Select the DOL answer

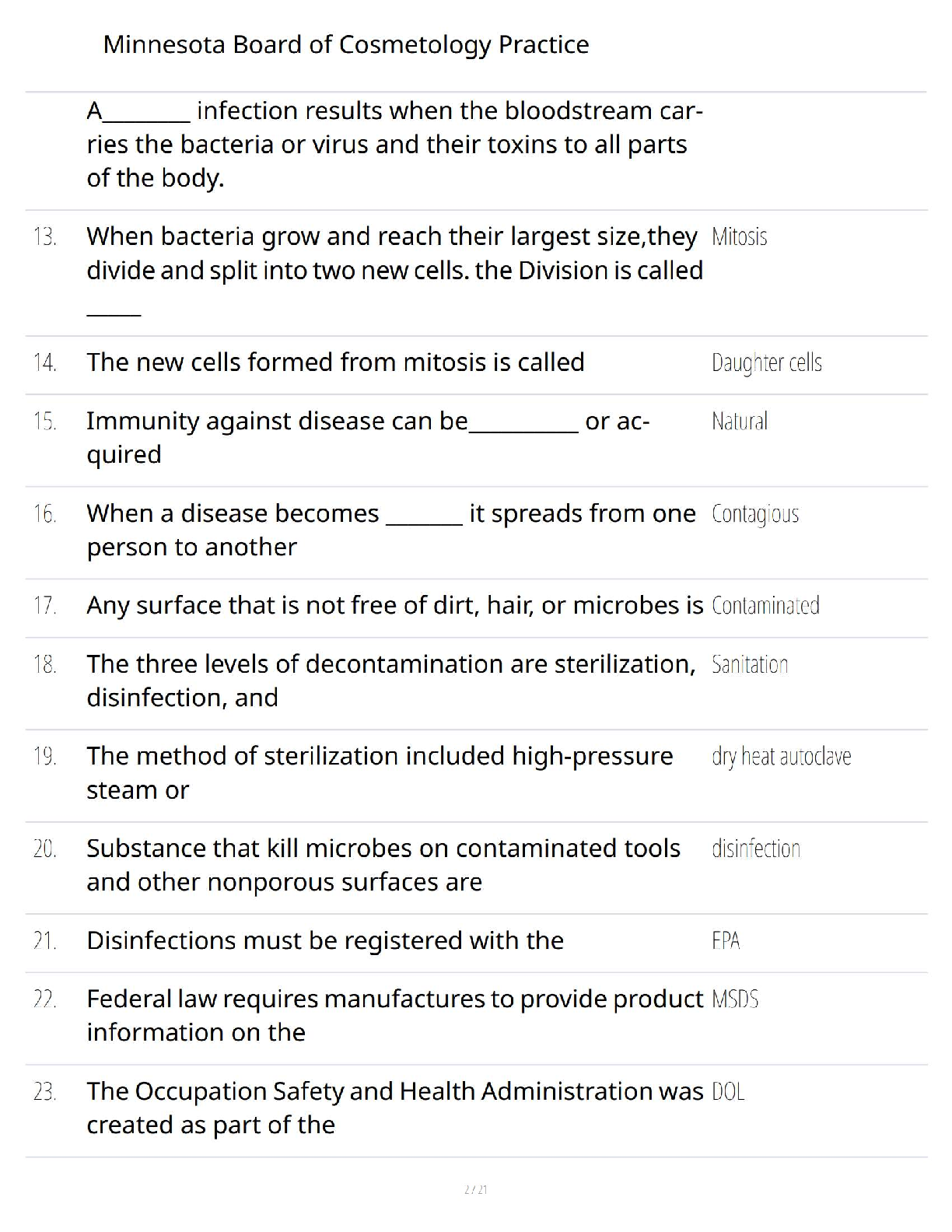point(728,1092)
